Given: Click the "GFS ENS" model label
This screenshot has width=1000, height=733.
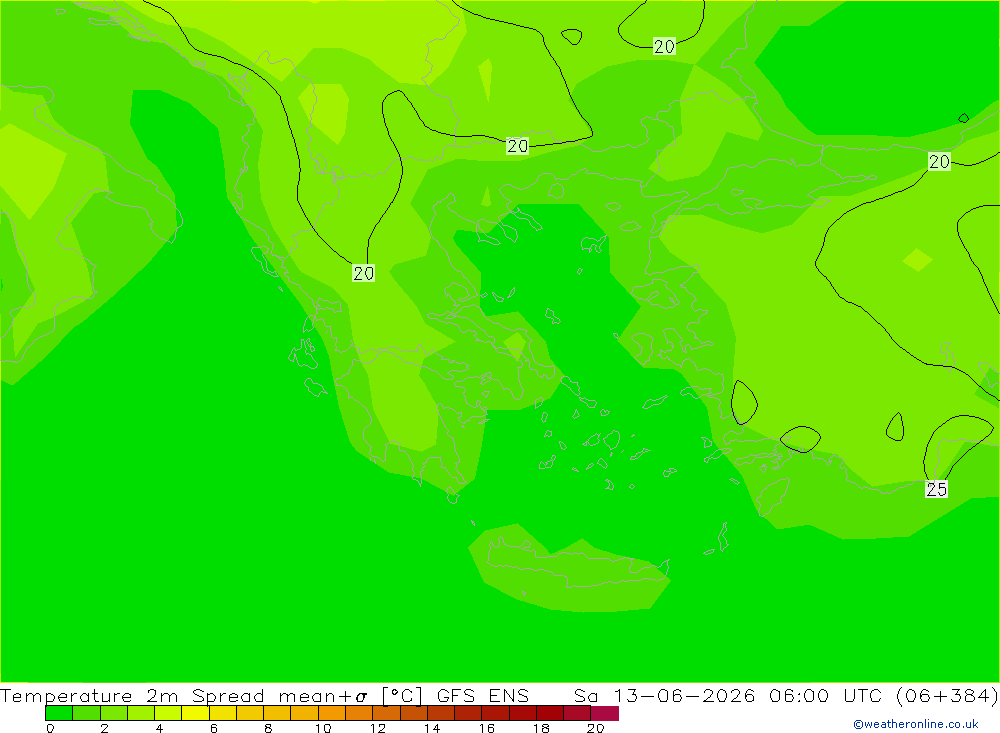Looking at the screenshot, I should (483, 695).
